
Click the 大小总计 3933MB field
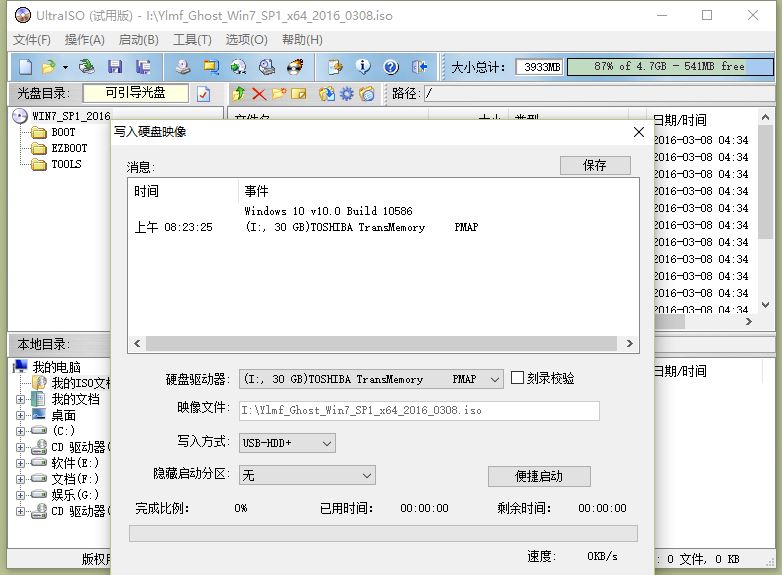tap(540, 67)
